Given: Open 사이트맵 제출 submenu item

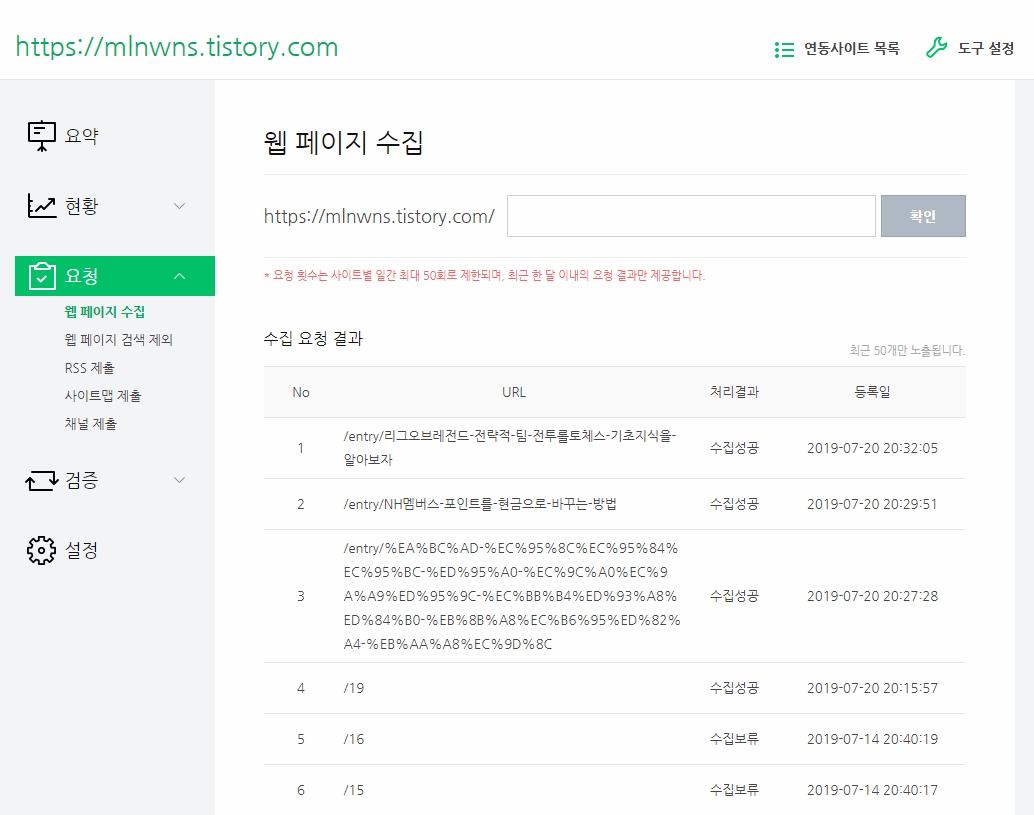Looking at the screenshot, I should (103, 396).
